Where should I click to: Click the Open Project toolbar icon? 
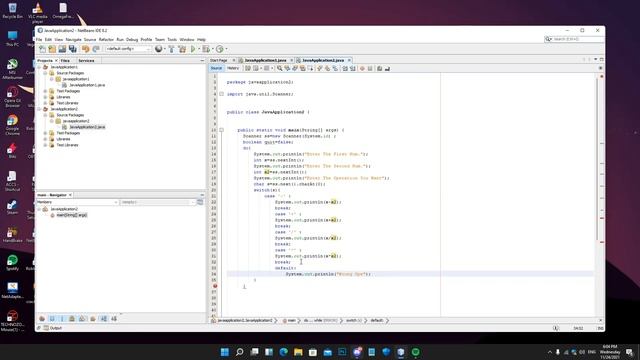click(62, 49)
